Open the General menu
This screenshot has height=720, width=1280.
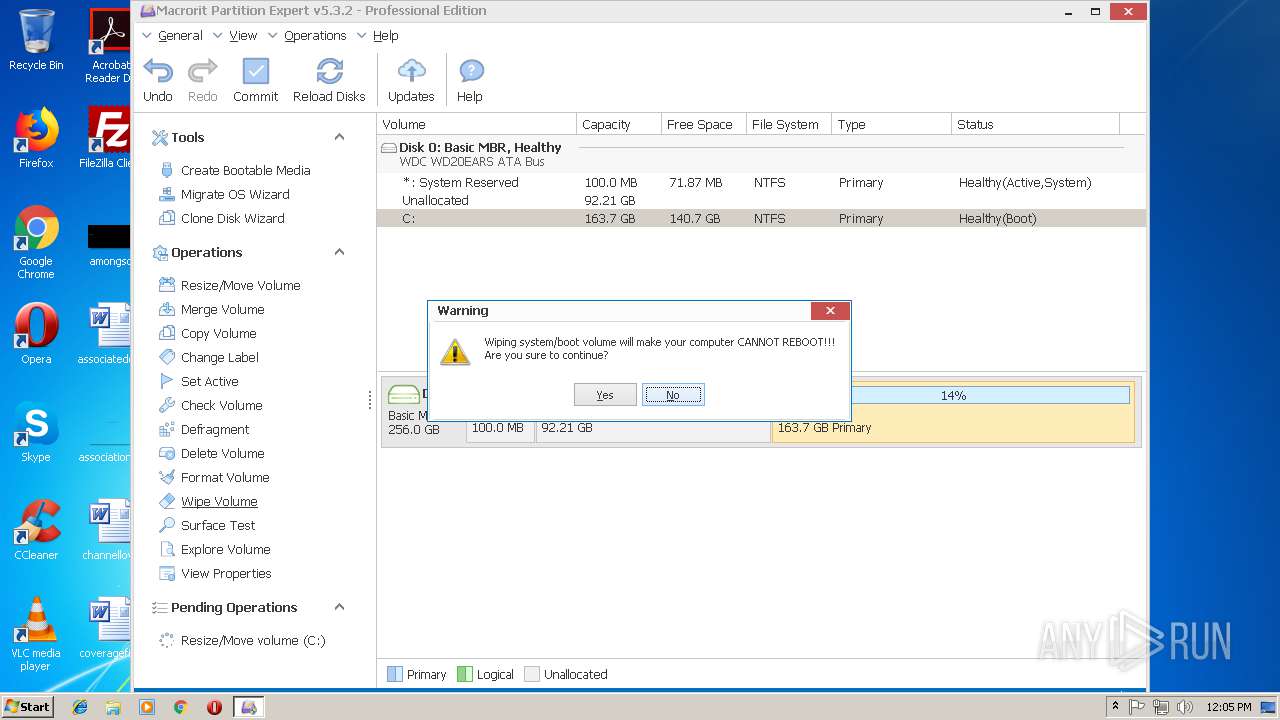[180, 35]
